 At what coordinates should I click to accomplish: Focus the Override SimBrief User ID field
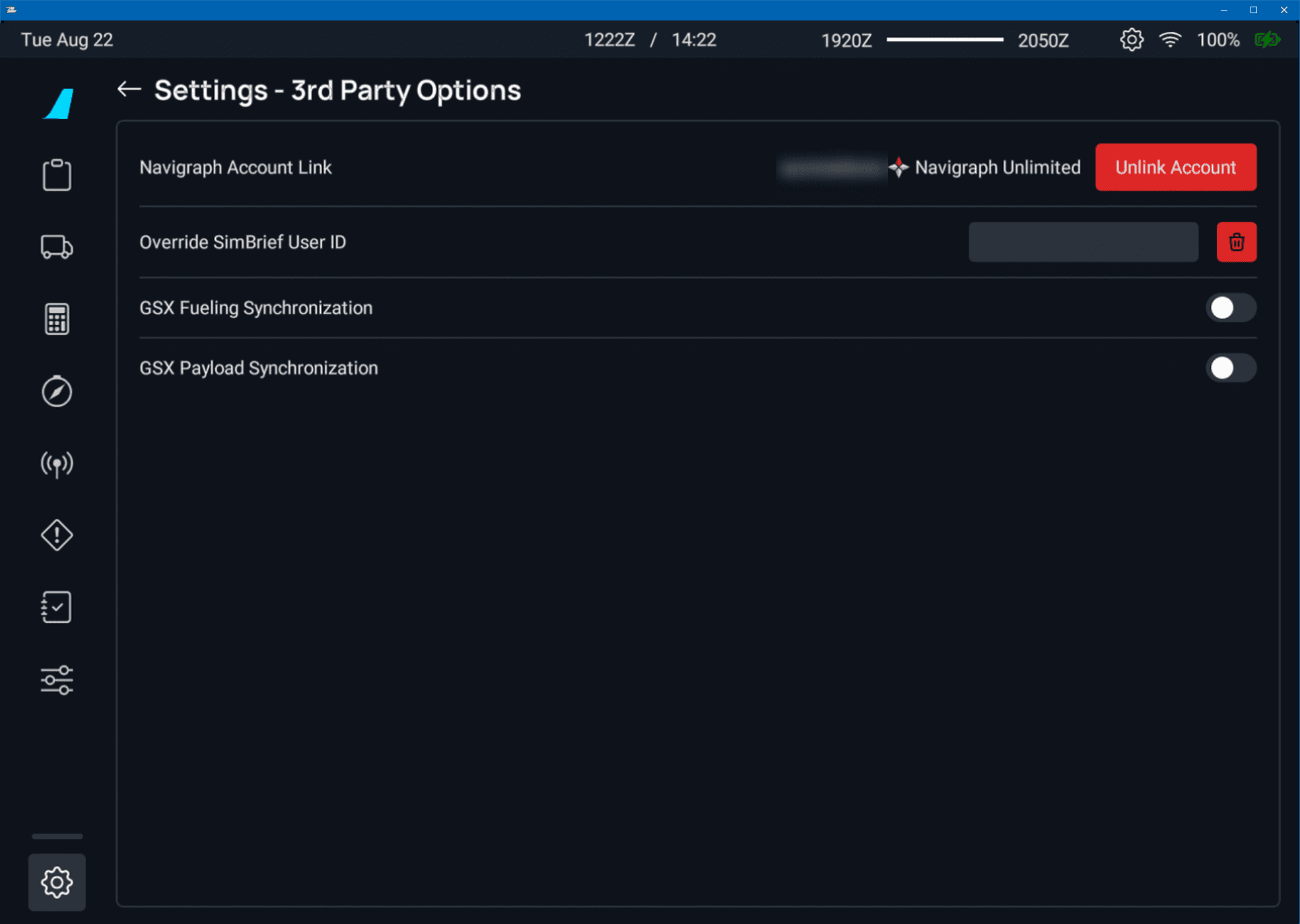pyautogui.click(x=1083, y=242)
